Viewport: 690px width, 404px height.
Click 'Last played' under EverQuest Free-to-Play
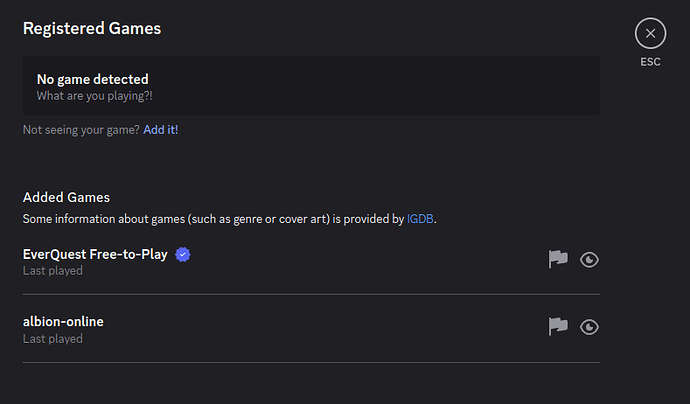point(53,271)
